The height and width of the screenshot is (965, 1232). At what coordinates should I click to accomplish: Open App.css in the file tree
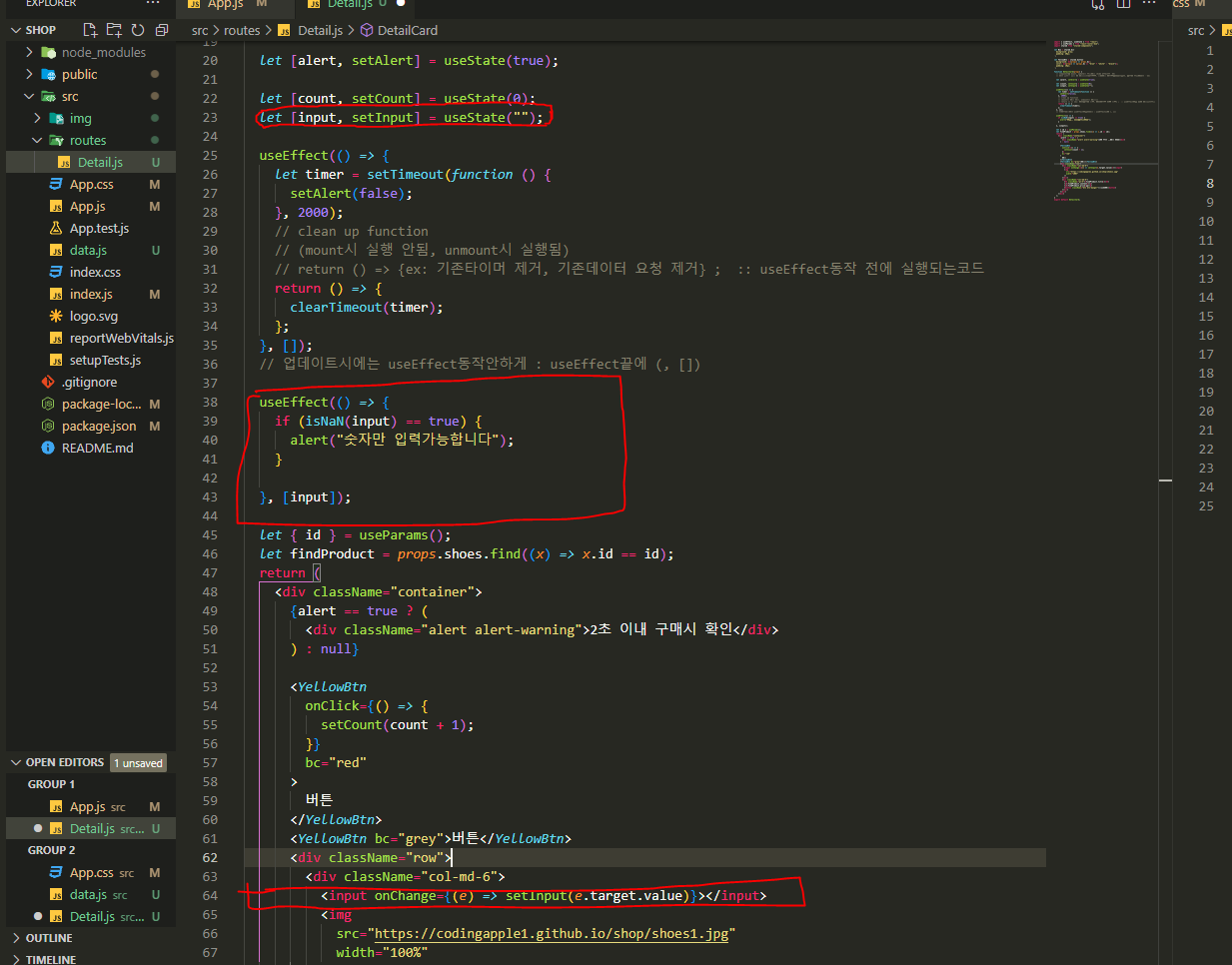tap(91, 184)
